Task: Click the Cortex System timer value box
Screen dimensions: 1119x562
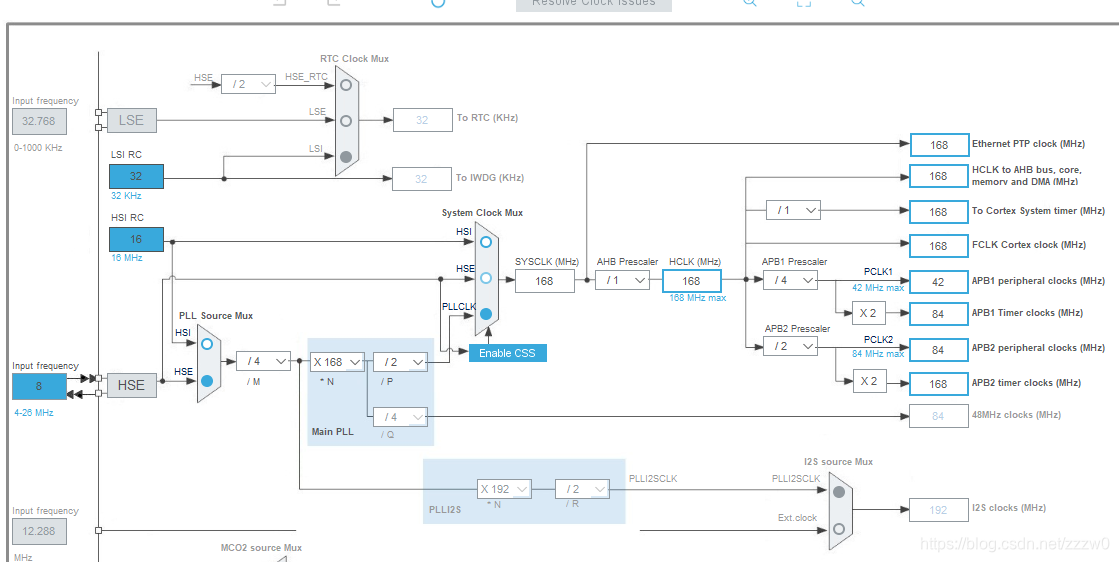Action: 939,212
